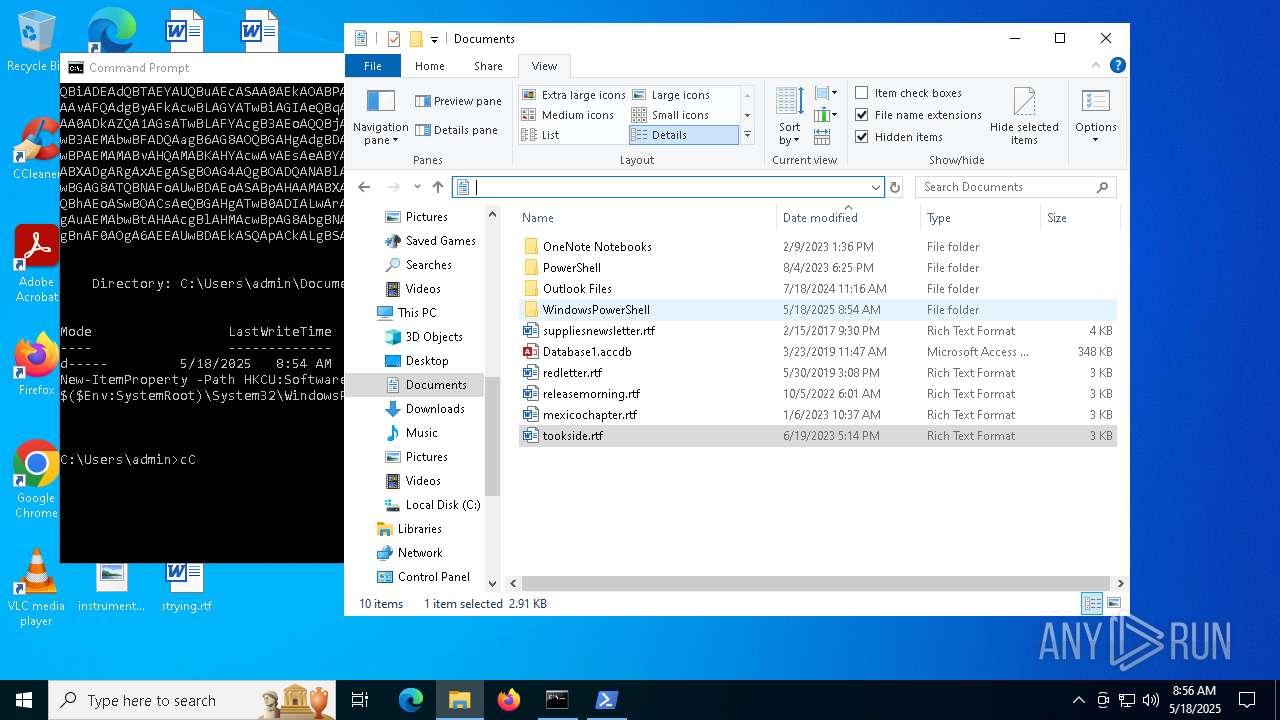
Task: Switch to the Home ribbon tab
Action: click(x=430, y=66)
